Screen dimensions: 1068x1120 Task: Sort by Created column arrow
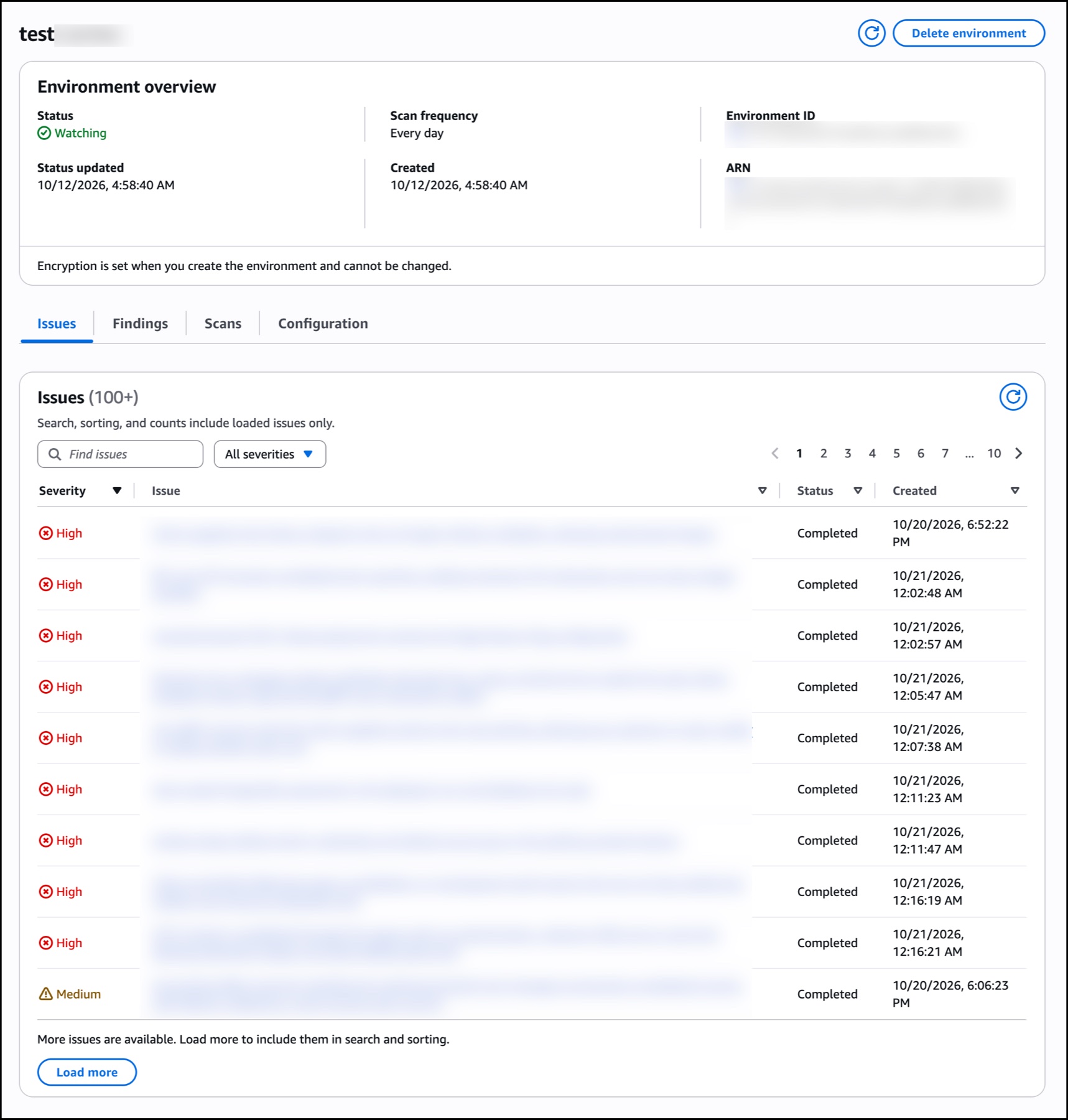point(1015,490)
